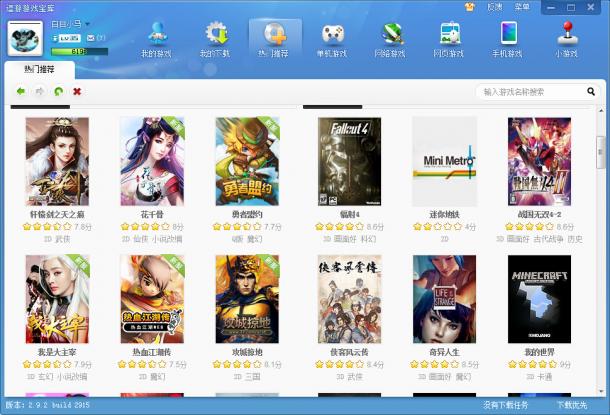Click the skin shirt icon in title bar
Viewport: 610px width, 415px height.
tap(470, 7)
